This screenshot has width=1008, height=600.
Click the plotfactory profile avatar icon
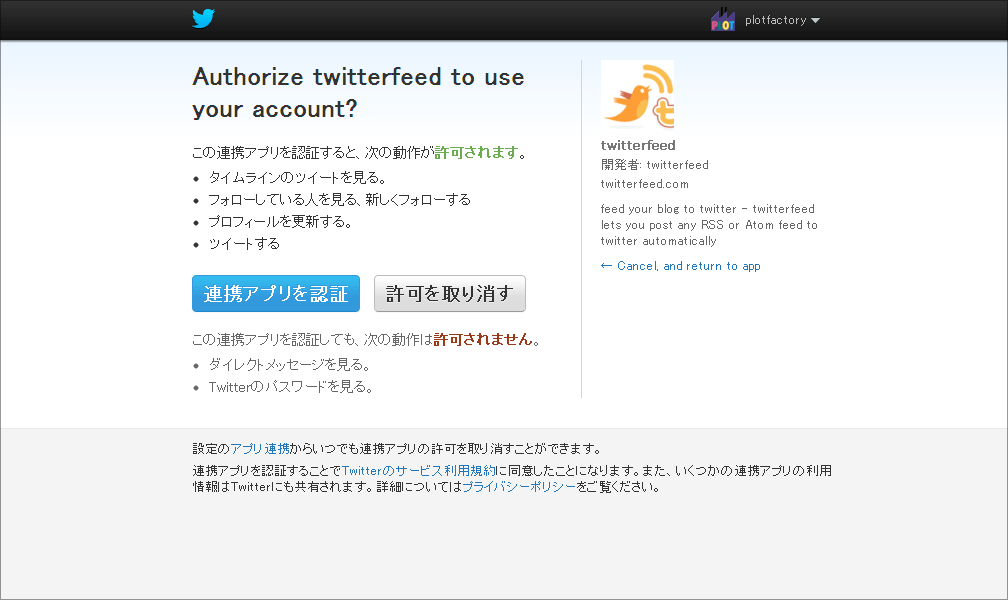coord(723,19)
